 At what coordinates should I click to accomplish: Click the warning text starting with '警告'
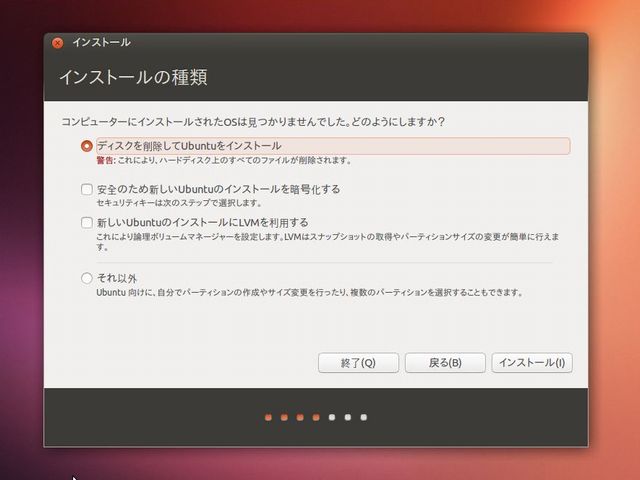click(x=224, y=160)
